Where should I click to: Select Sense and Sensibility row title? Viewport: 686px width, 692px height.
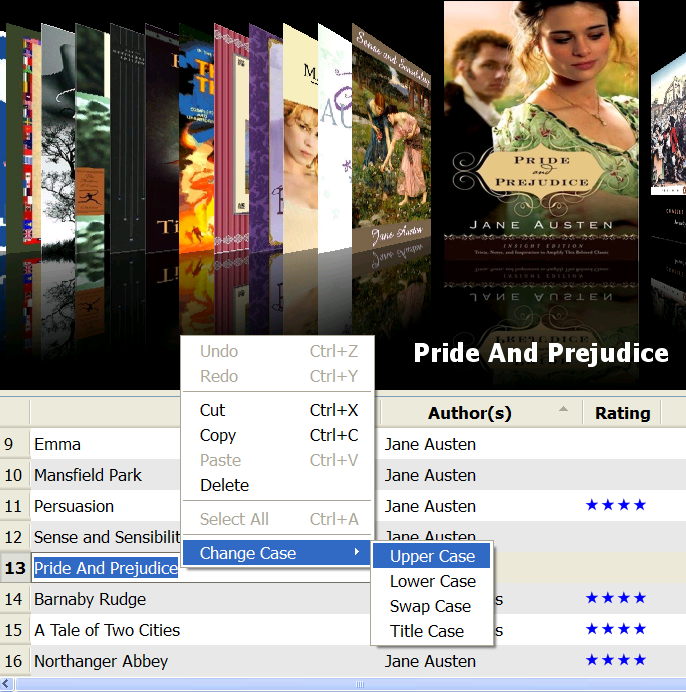[x=107, y=537]
